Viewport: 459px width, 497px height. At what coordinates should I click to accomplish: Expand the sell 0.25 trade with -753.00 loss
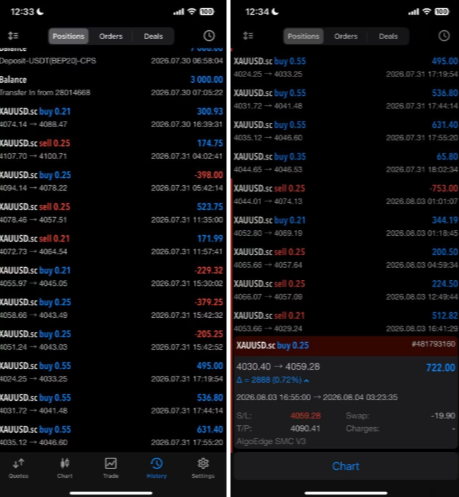pyautogui.click(x=346, y=195)
